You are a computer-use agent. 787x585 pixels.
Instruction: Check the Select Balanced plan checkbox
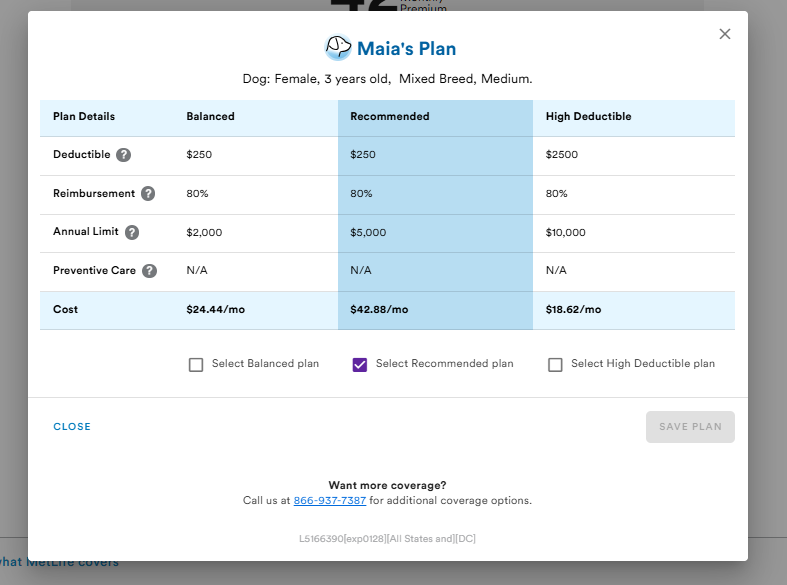point(196,365)
